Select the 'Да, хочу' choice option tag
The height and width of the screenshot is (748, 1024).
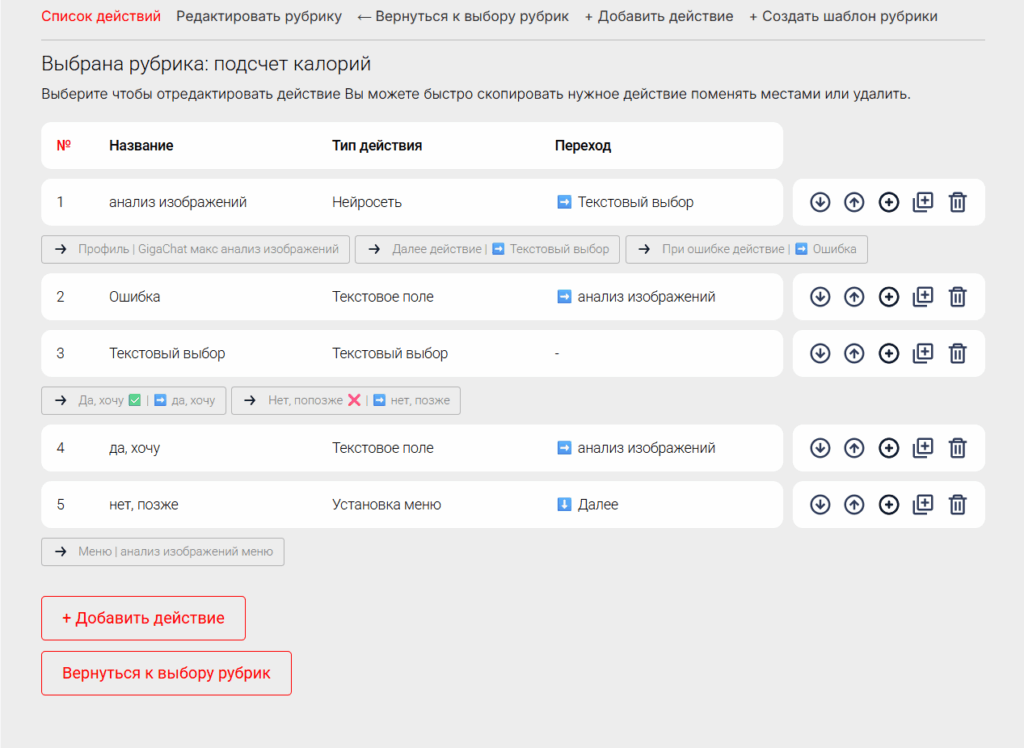click(x=134, y=401)
